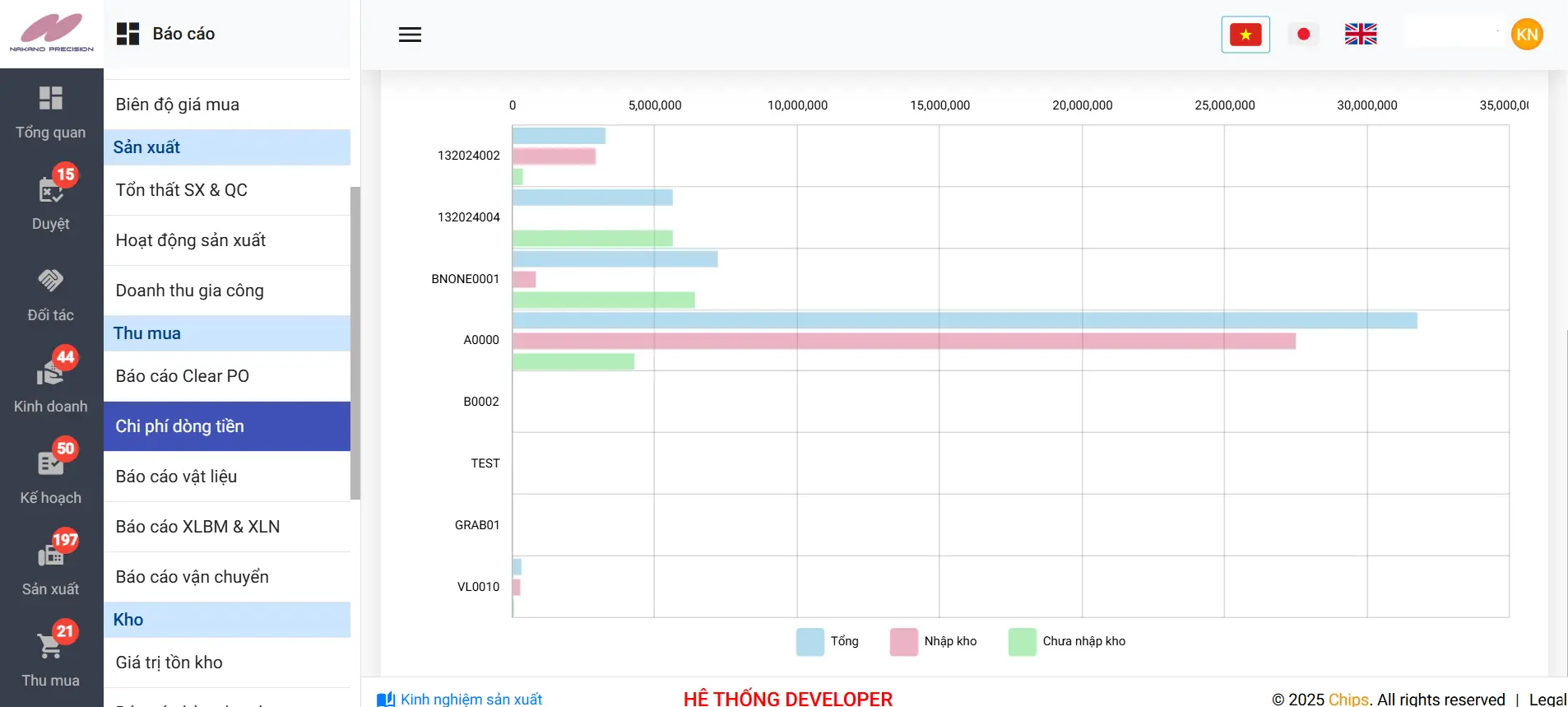Open the Thu mua purchasing cart icon

coord(50,647)
